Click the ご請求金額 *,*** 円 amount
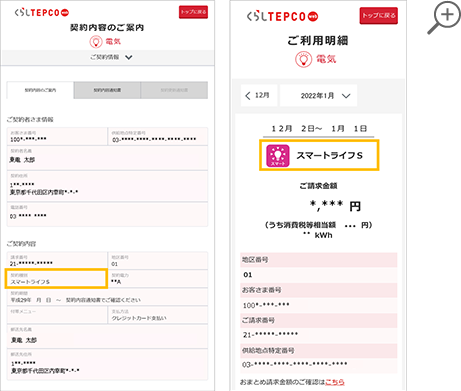The image size is (461, 391). 335,206
